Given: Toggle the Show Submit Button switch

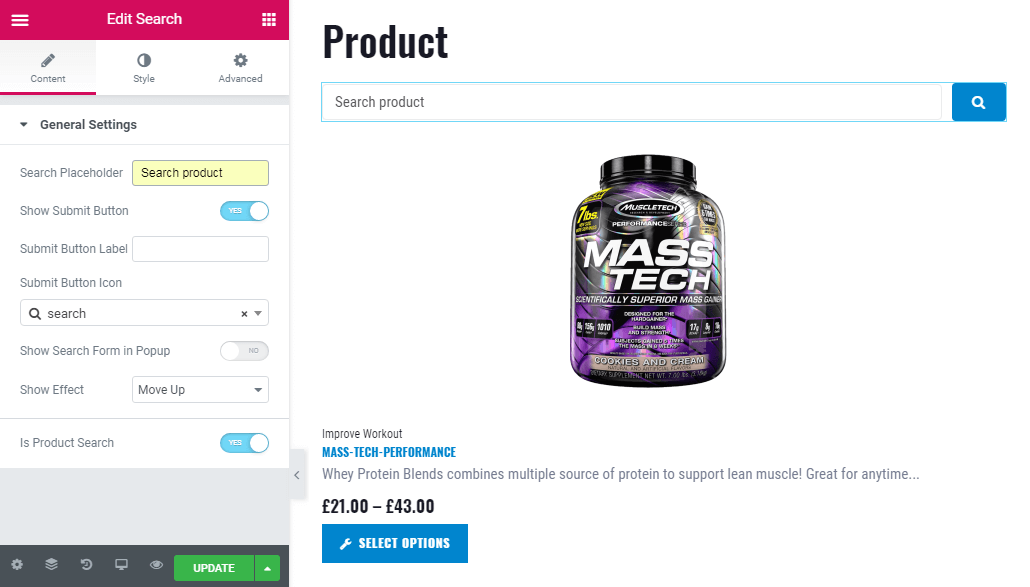Looking at the screenshot, I should (x=244, y=211).
